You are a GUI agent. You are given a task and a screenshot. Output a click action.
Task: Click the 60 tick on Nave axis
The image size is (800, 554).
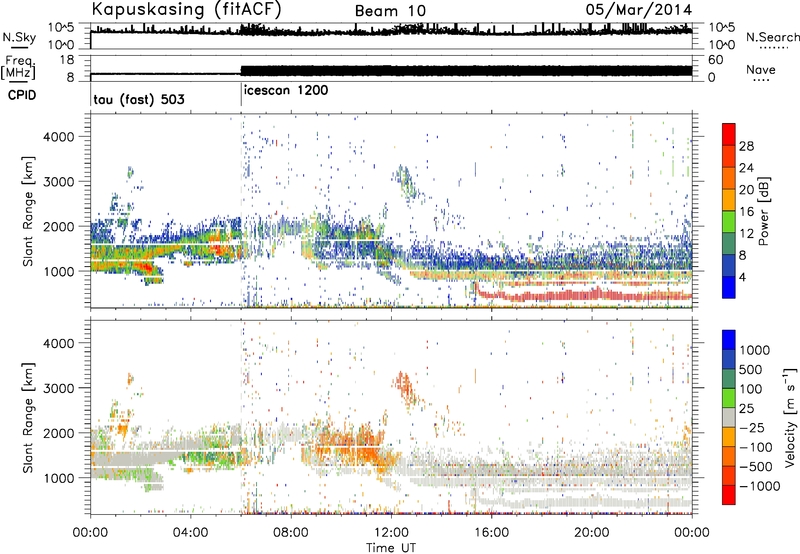click(715, 60)
